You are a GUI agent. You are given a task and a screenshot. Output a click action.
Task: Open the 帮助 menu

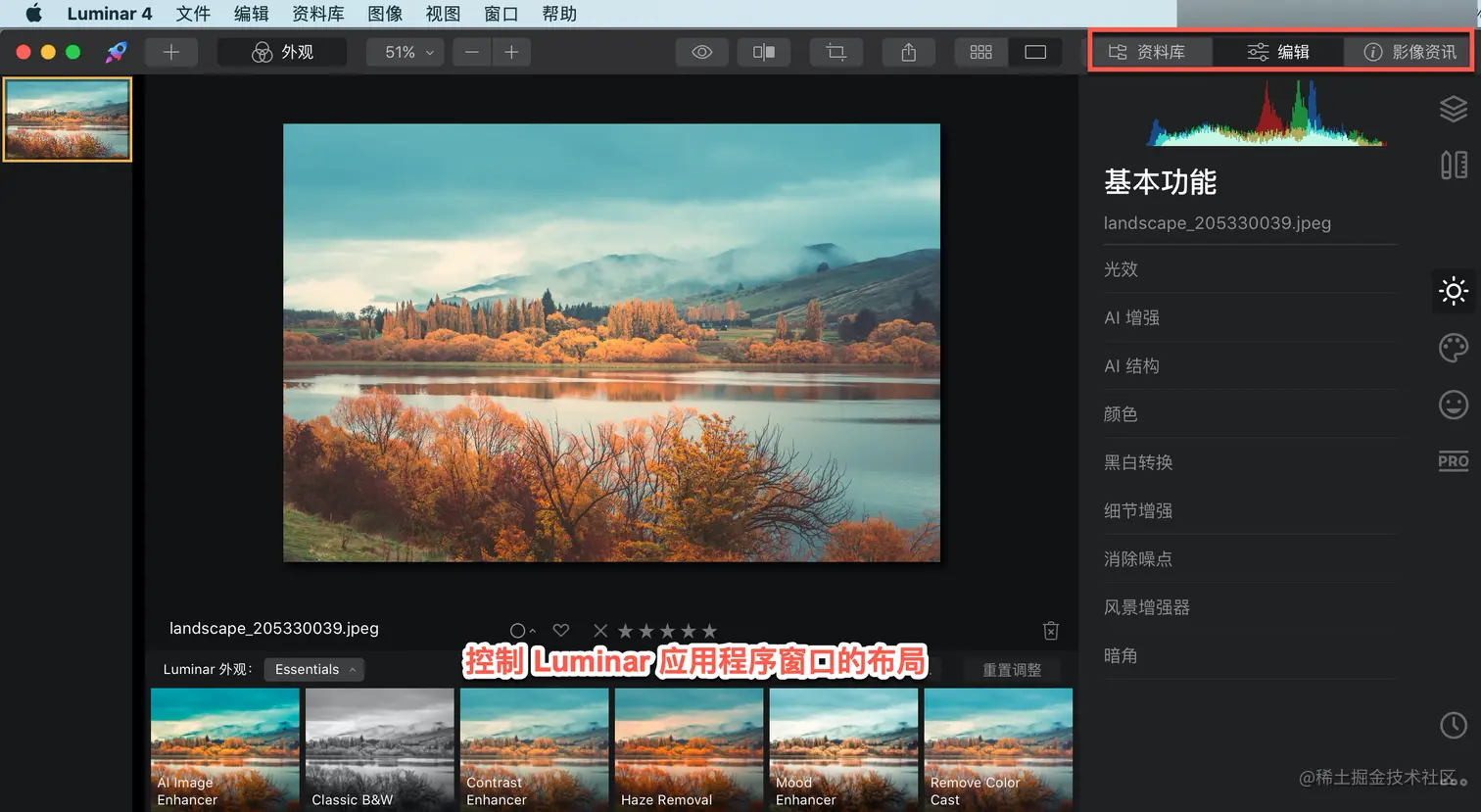[559, 14]
